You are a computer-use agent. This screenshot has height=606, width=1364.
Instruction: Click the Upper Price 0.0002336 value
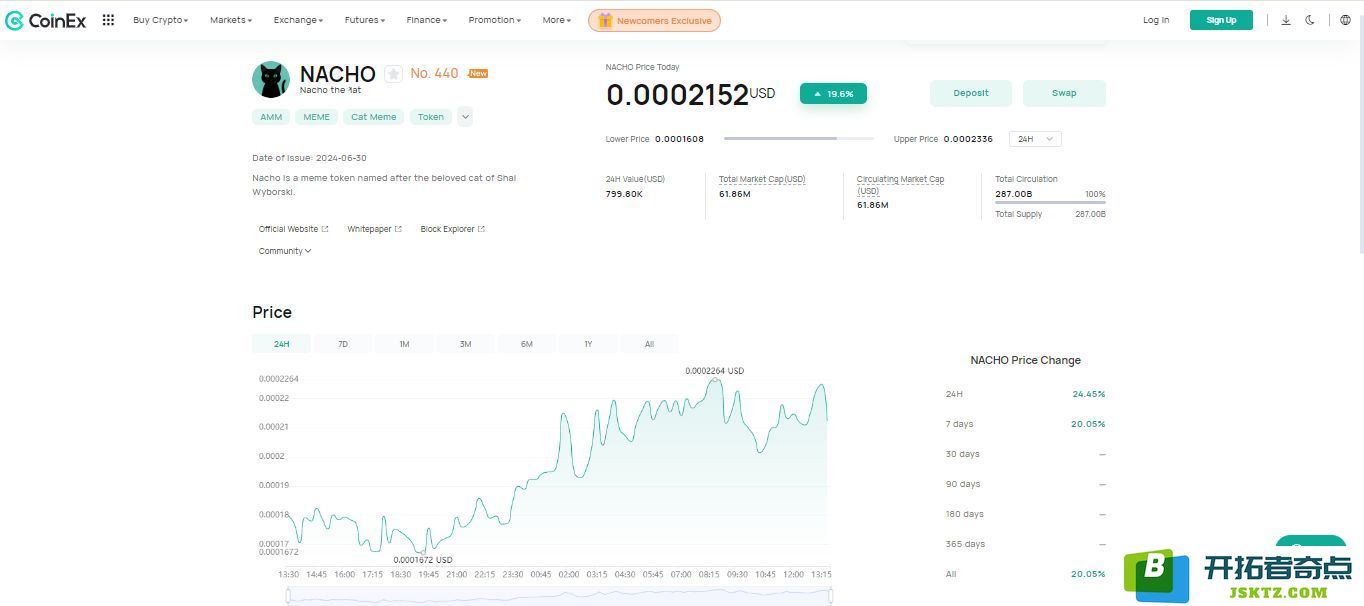[x=968, y=139]
